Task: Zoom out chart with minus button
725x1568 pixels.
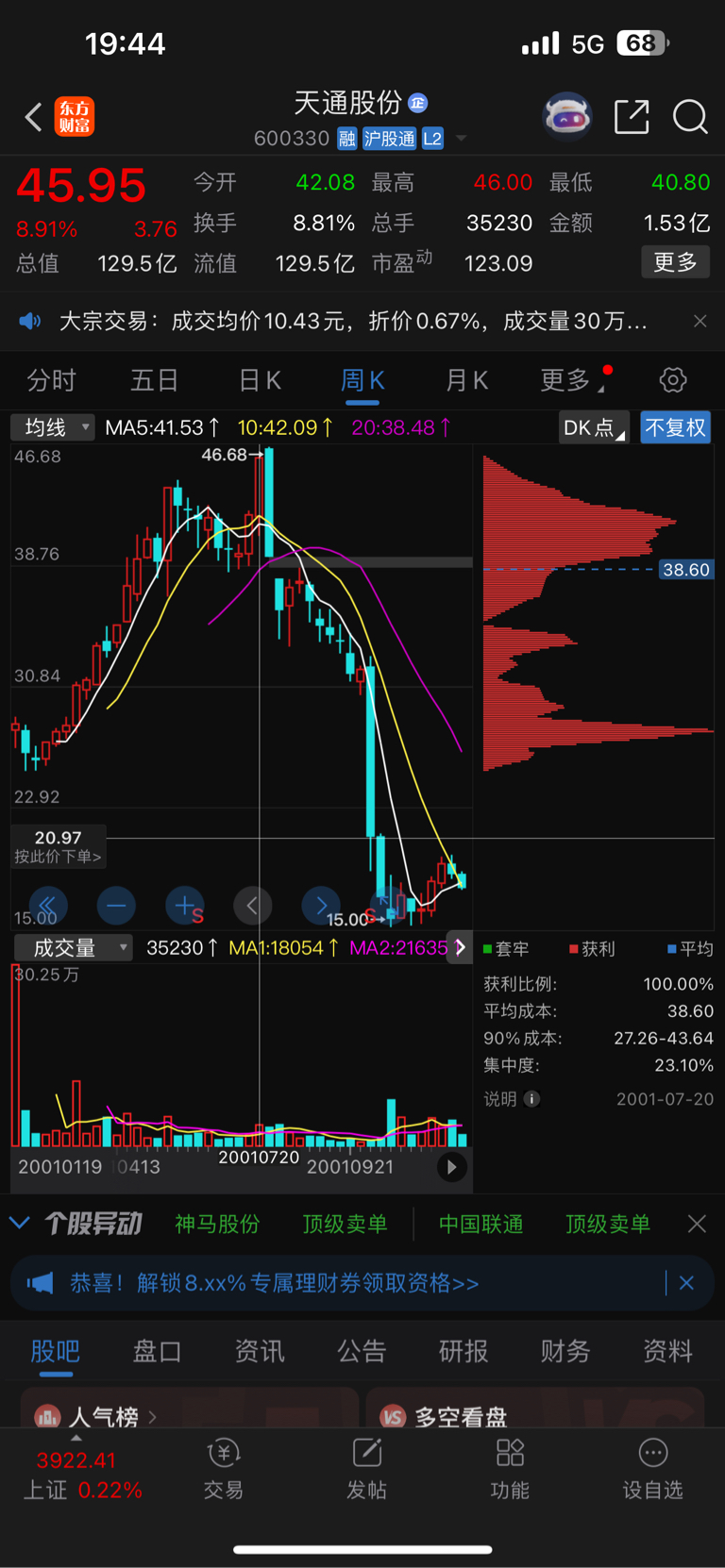Action: [116, 906]
